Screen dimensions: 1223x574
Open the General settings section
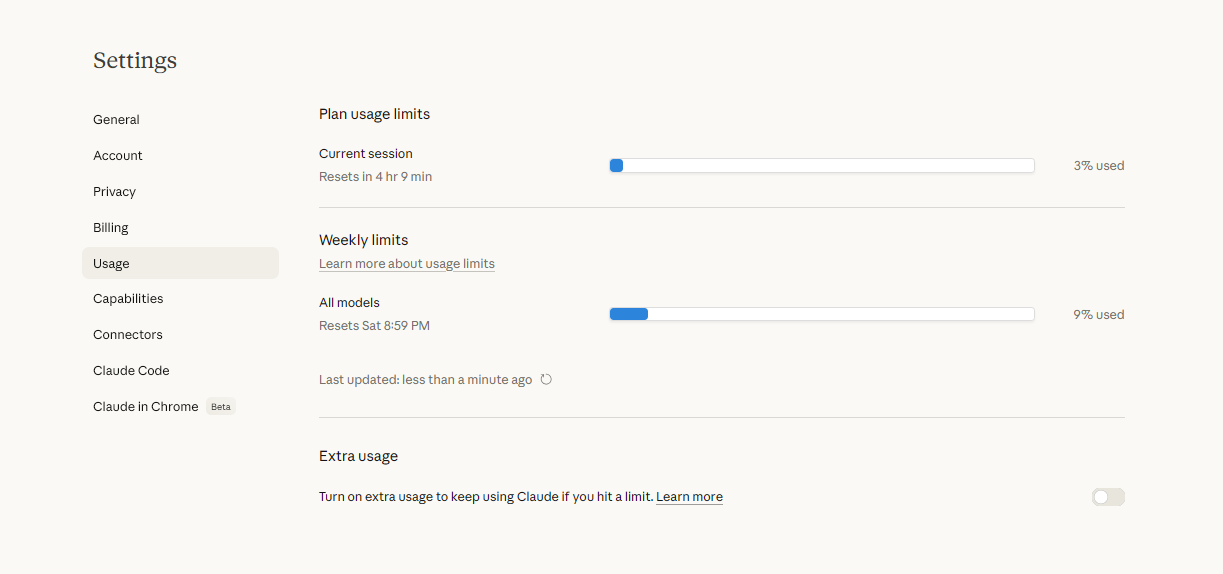click(x=116, y=120)
